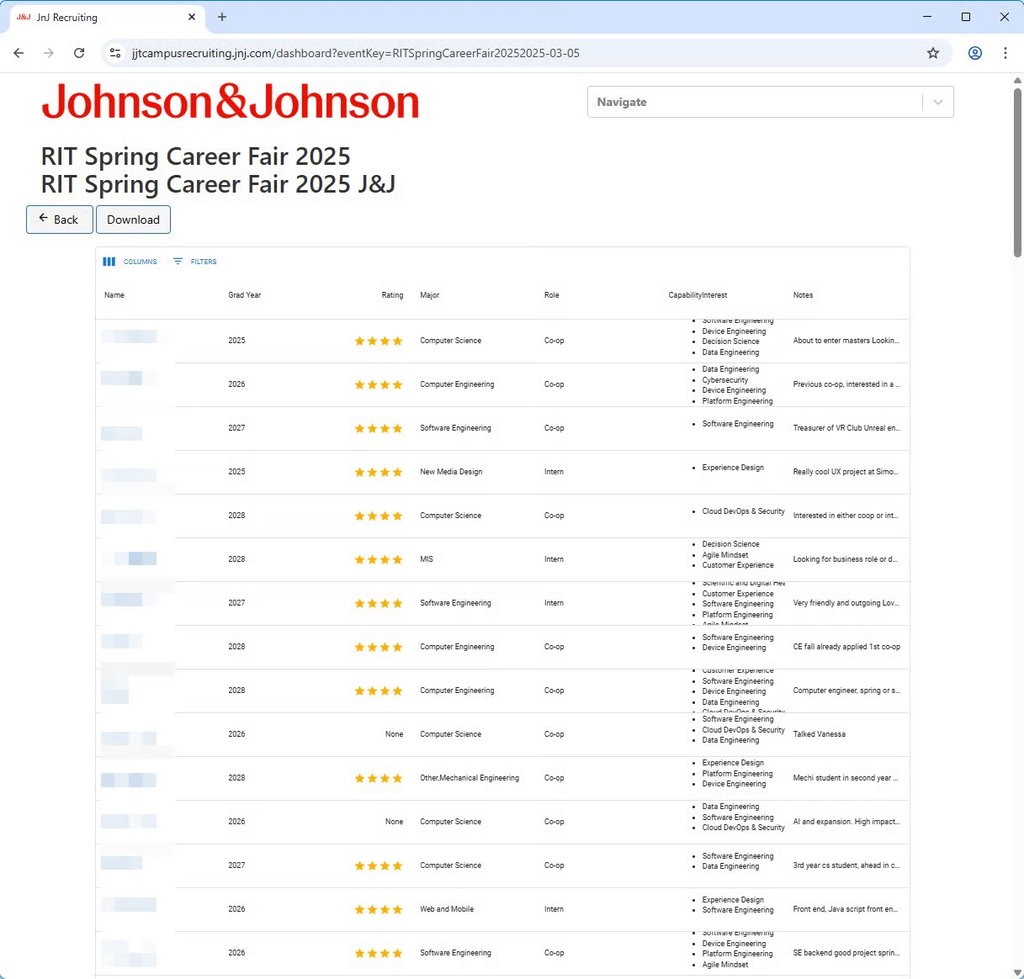
Task: Click 'Web and Mobile' major cell
Action: (x=447, y=909)
